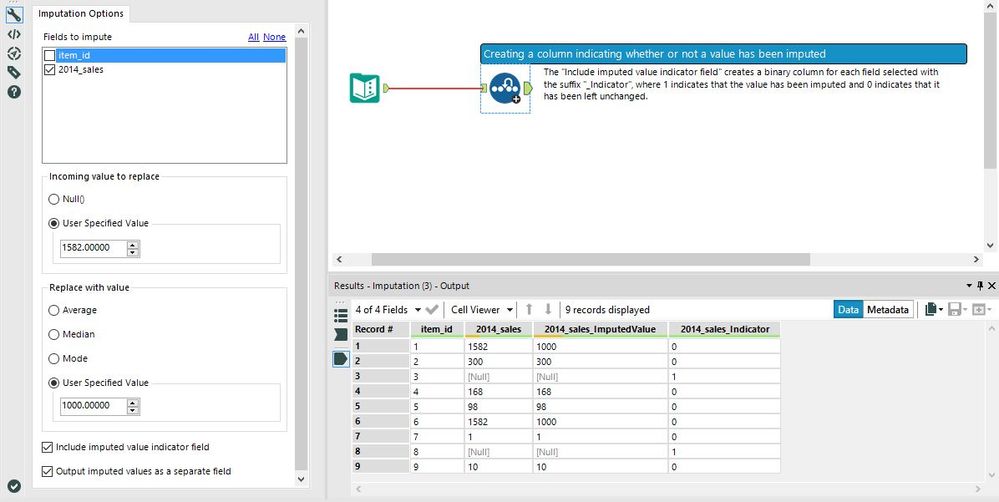Click the checkmark icon at configuration panel bottom
999x502 pixels.
pos(14,486)
